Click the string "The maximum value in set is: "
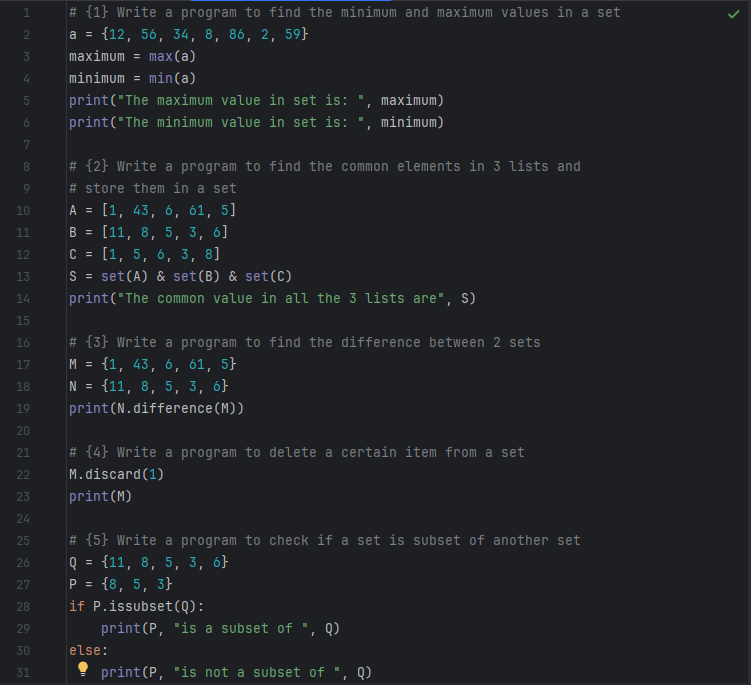 [x=240, y=101]
